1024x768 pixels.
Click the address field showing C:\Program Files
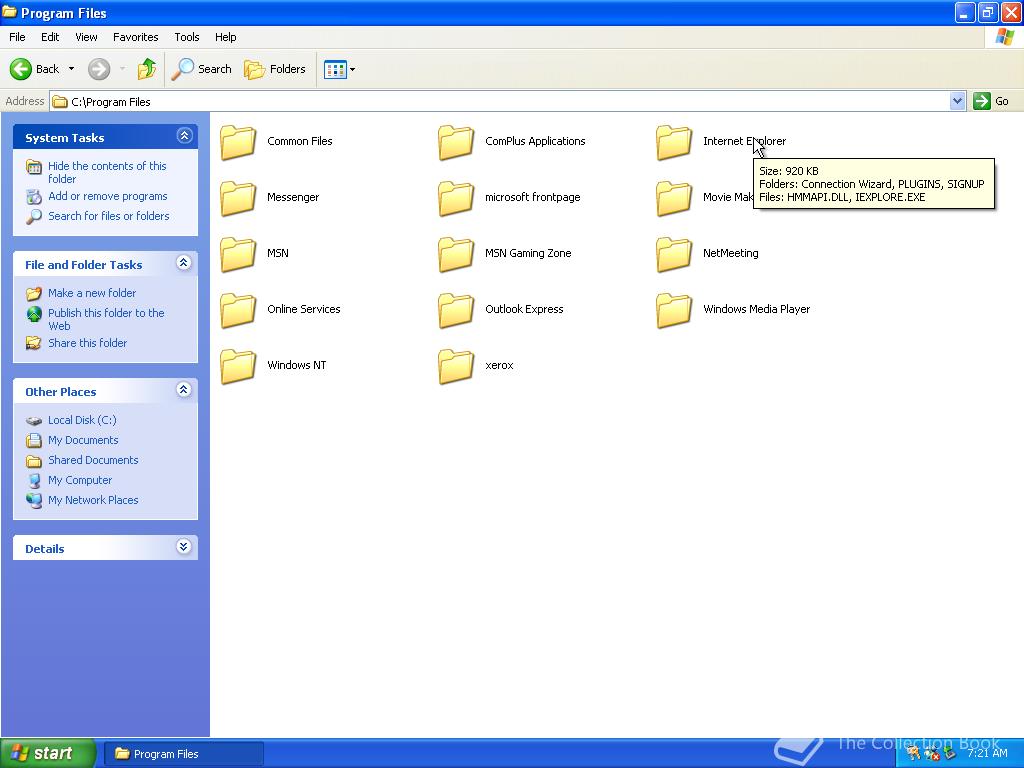[500, 101]
